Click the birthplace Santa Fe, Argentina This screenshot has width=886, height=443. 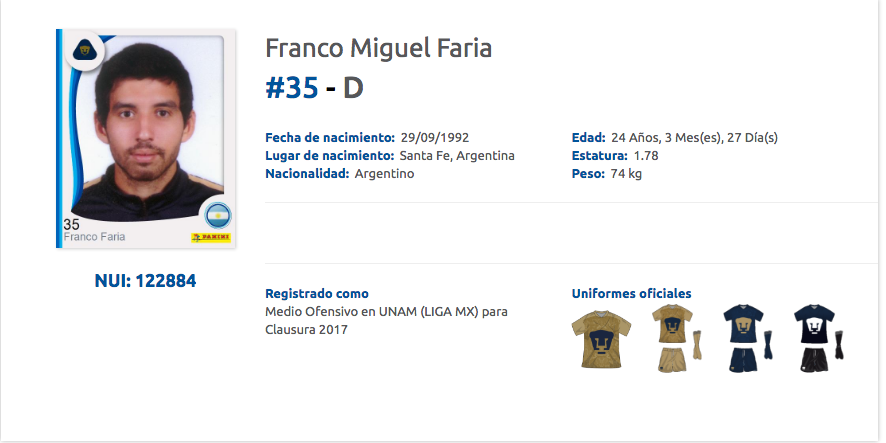point(456,156)
